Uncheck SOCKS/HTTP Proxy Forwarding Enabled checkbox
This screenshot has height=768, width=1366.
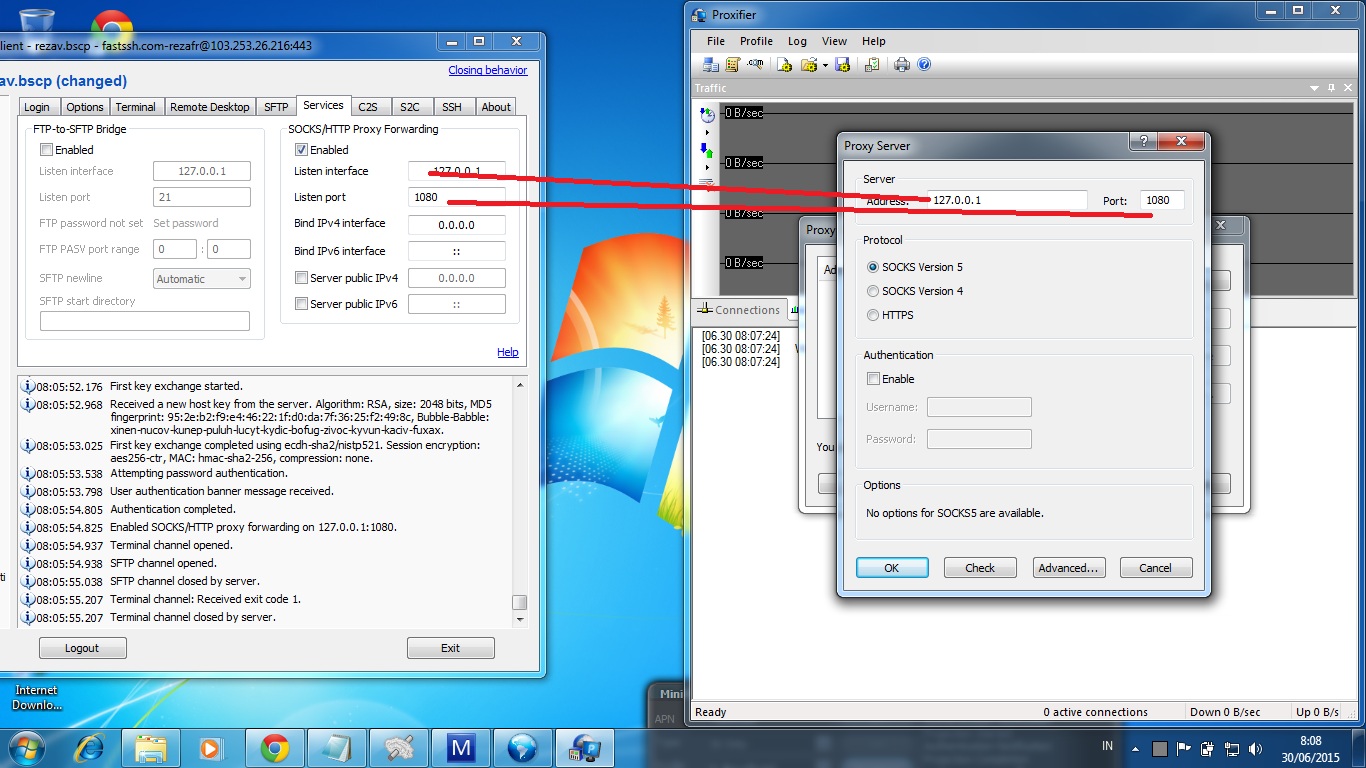(x=301, y=150)
